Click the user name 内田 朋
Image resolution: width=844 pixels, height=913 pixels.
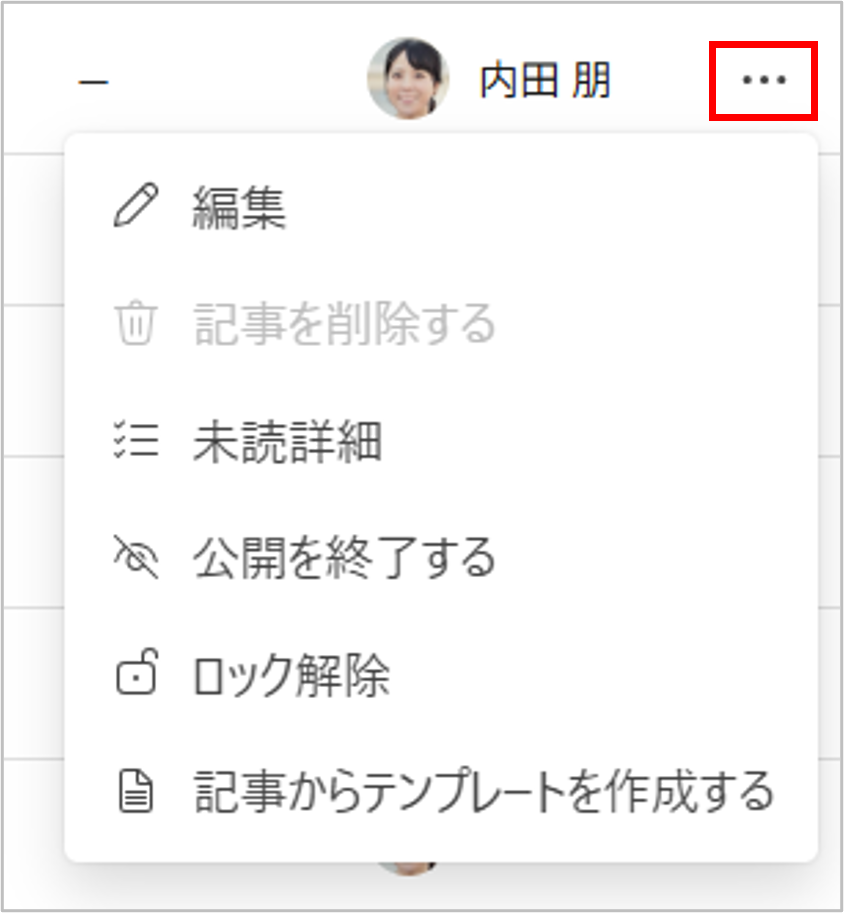[x=545, y=80]
